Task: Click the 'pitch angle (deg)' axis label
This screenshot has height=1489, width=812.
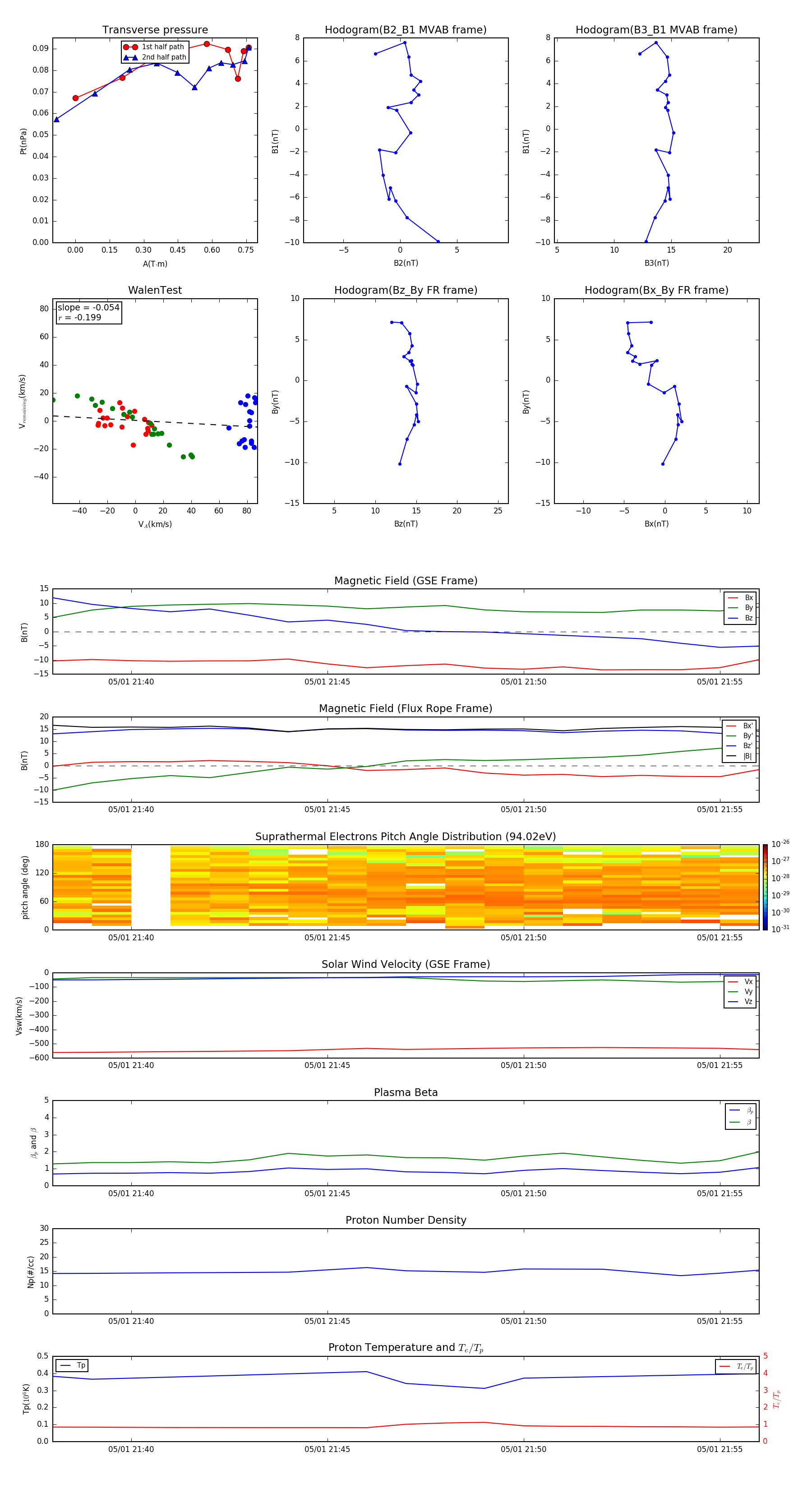Action: (x=25, y=887)
